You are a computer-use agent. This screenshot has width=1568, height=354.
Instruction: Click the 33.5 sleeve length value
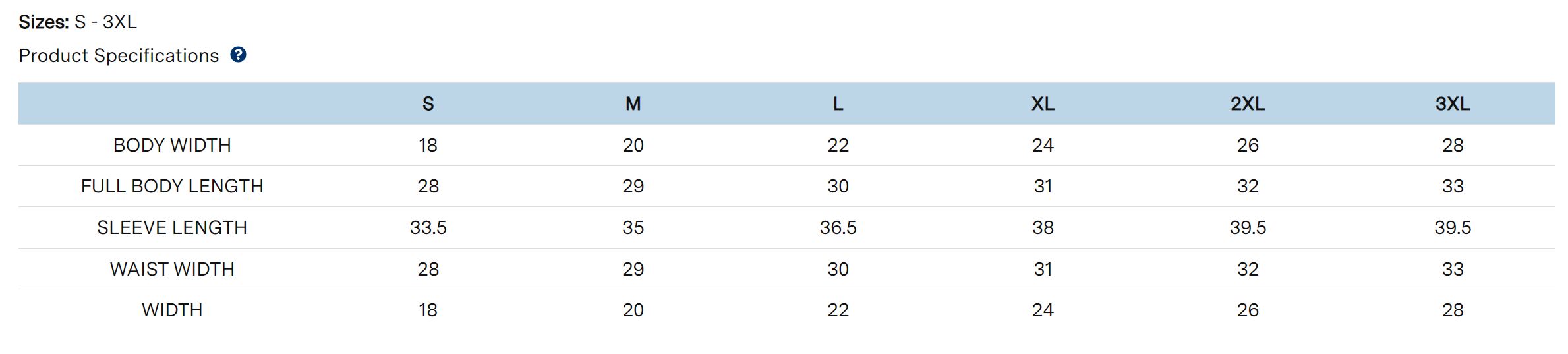click(428, 228)
